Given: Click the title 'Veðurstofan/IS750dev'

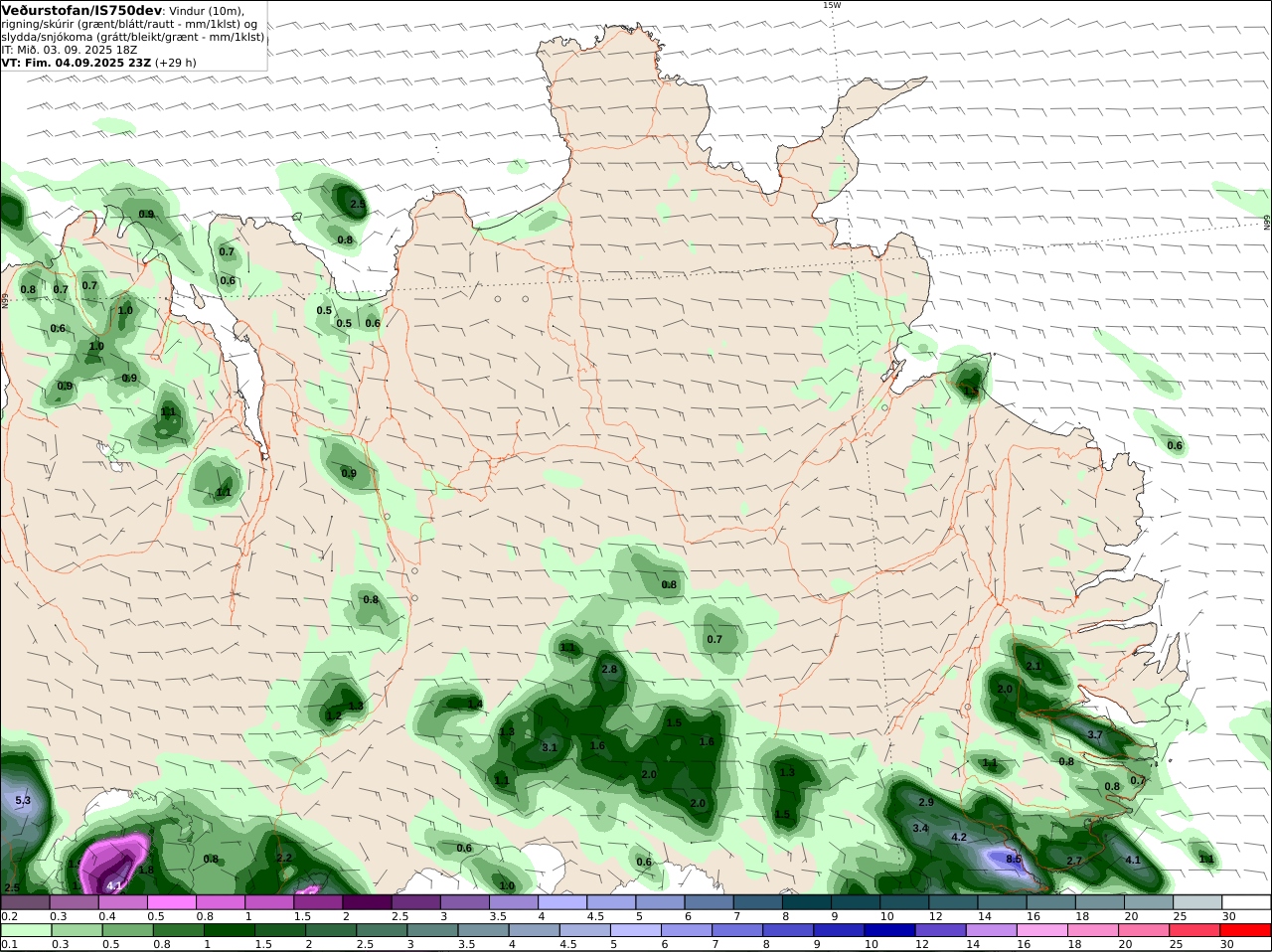Looking at the screenshot, I should tap(81, 10).
